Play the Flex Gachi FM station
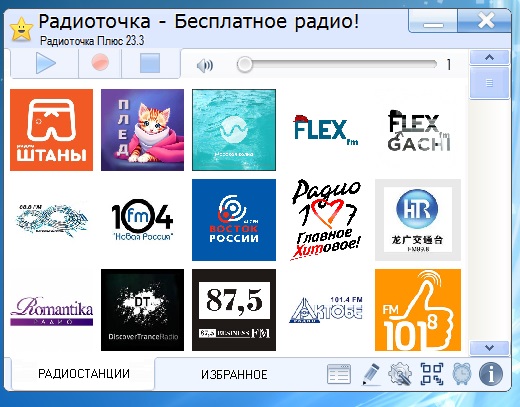The height and width of the screenshot is (407, 520). (x=418, y=130)
